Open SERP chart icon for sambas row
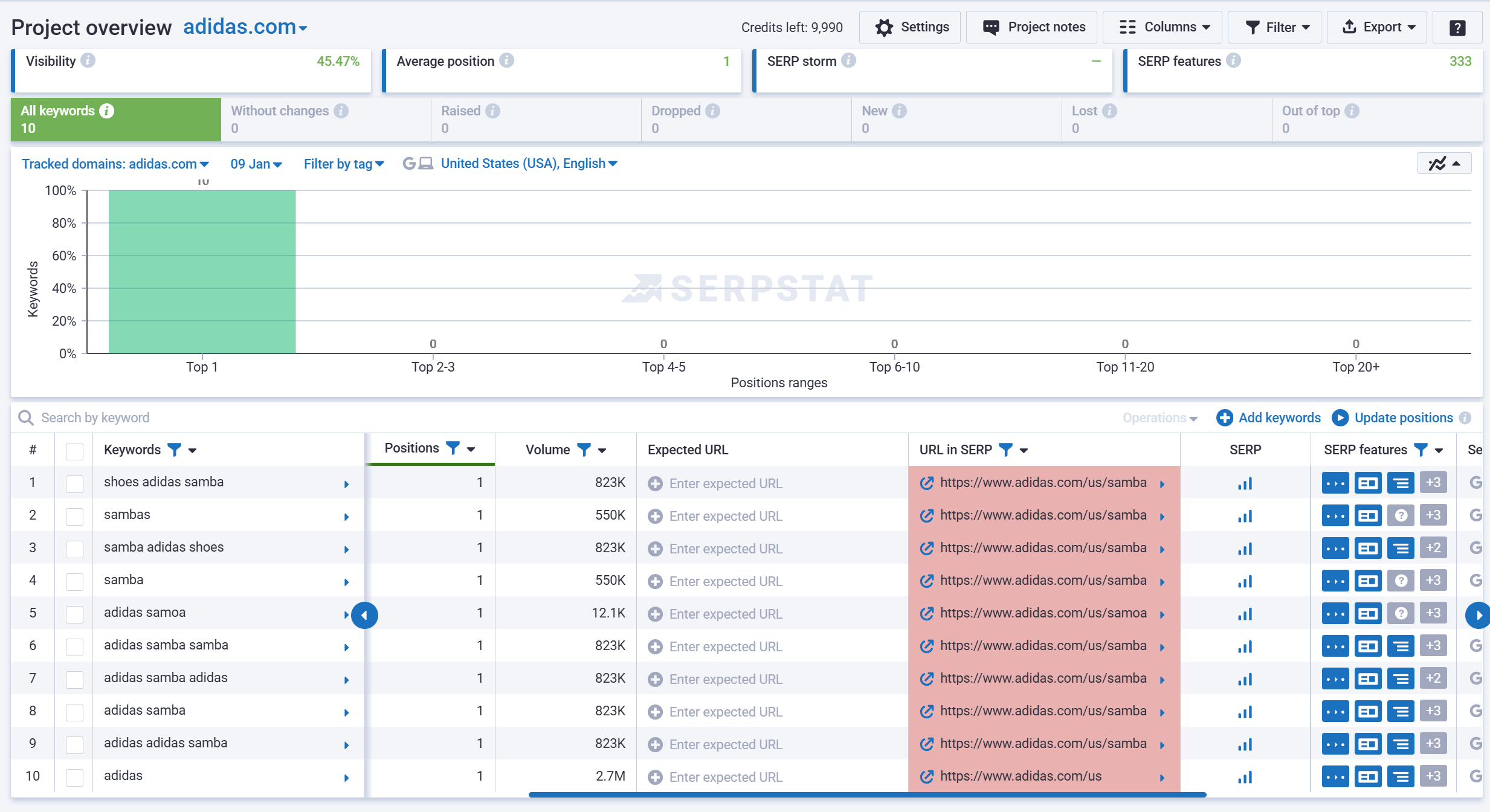The width and height of the screenshot is (1490, 812). 1245,516
